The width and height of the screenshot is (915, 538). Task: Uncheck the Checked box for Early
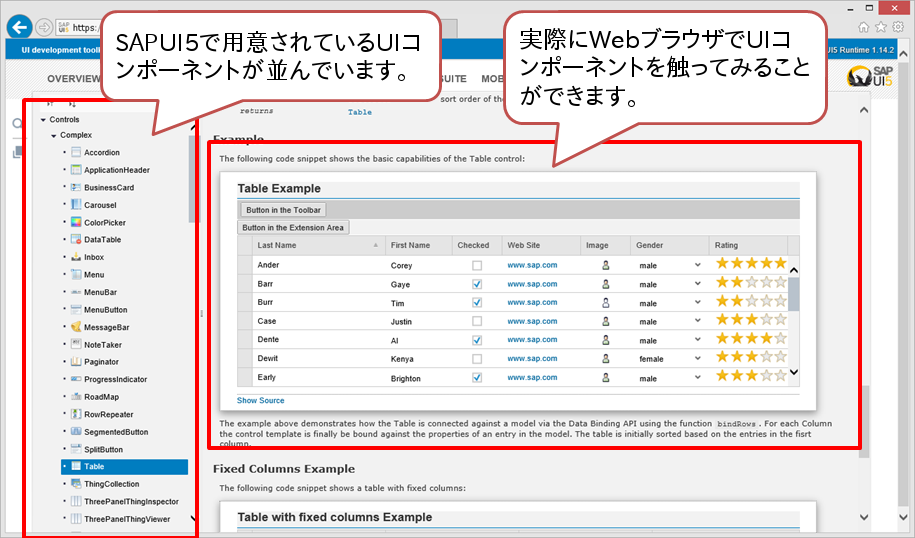477,378
